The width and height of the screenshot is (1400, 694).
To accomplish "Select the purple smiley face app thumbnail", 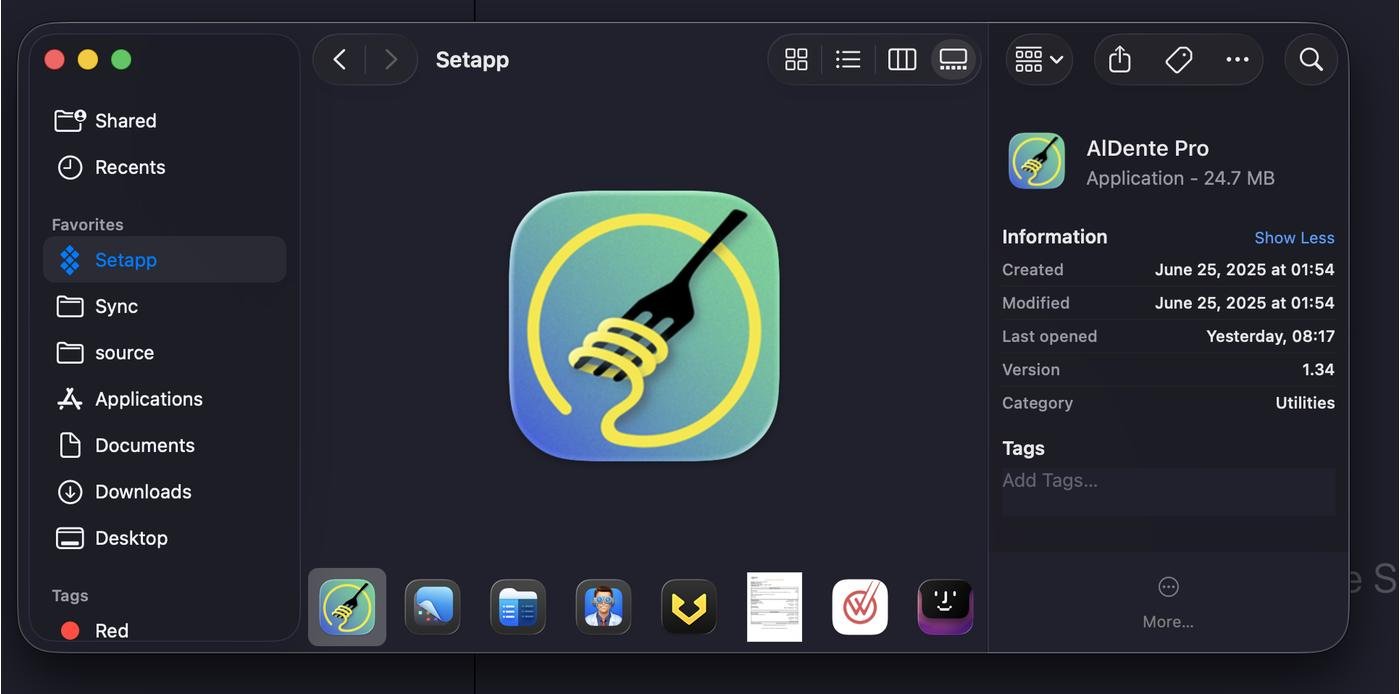I will tap(945, 607).
